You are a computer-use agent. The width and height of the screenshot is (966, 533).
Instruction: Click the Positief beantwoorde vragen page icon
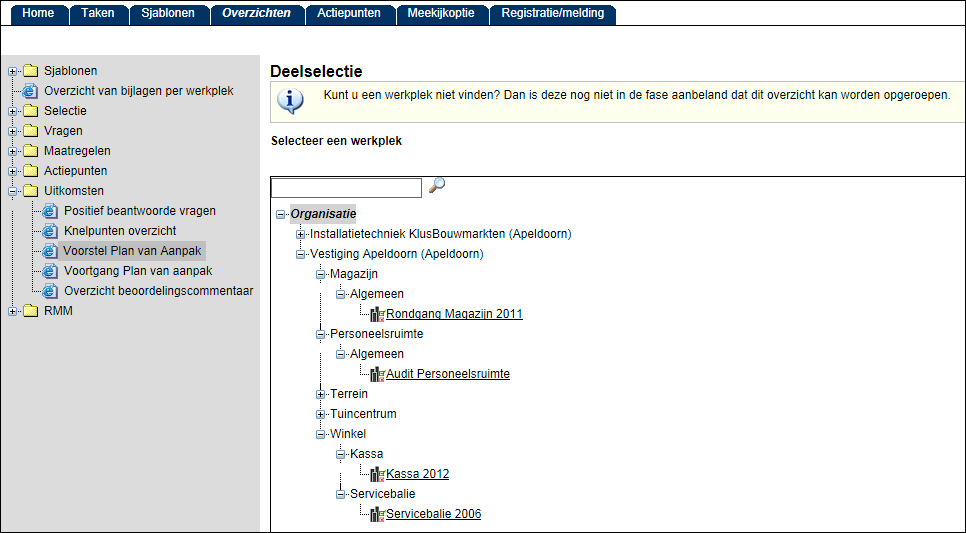coord(50,211)
